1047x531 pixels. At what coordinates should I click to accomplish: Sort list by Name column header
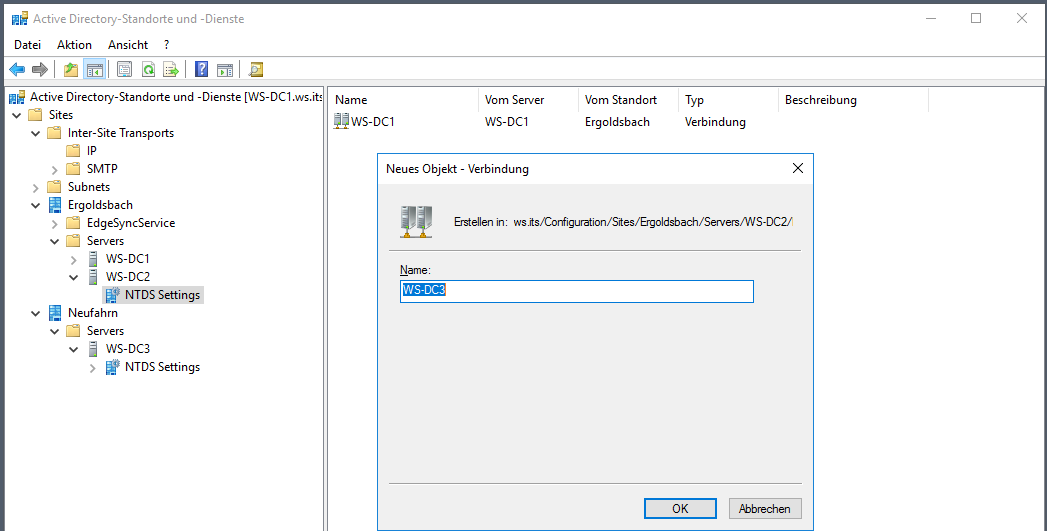405,100
